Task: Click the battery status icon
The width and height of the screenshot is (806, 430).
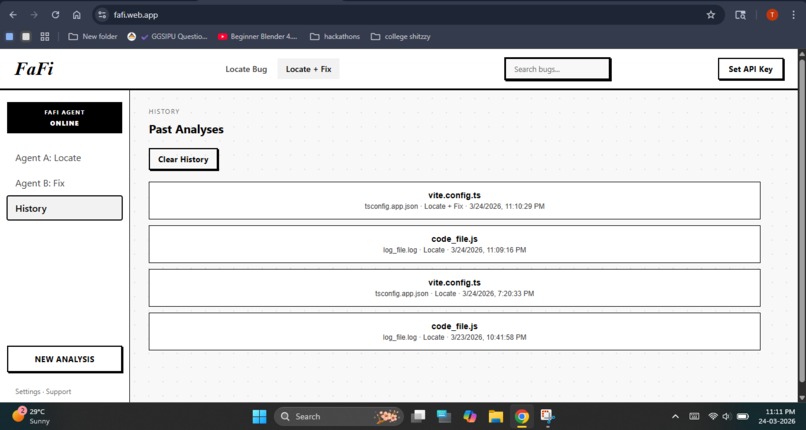Action: [743, 416]
